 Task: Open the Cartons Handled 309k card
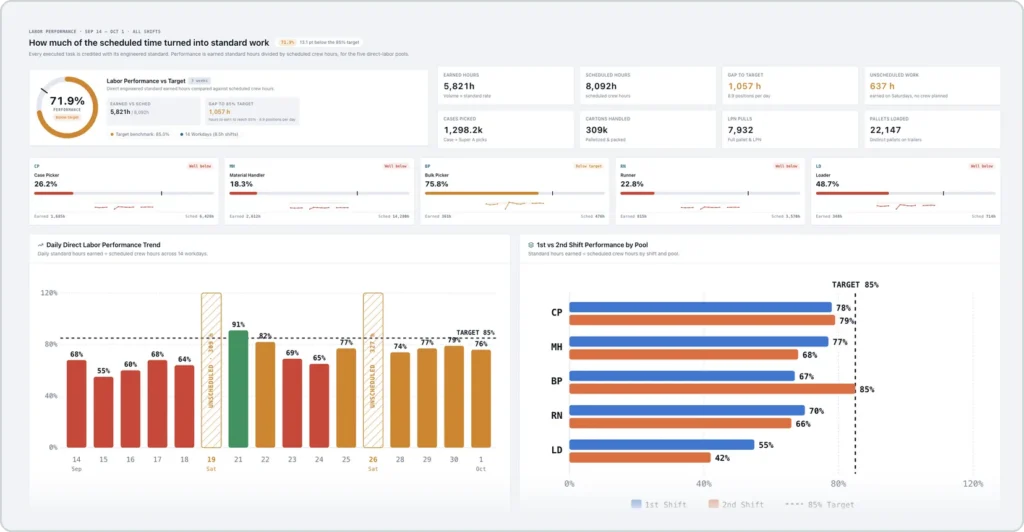tap(648, 129)
